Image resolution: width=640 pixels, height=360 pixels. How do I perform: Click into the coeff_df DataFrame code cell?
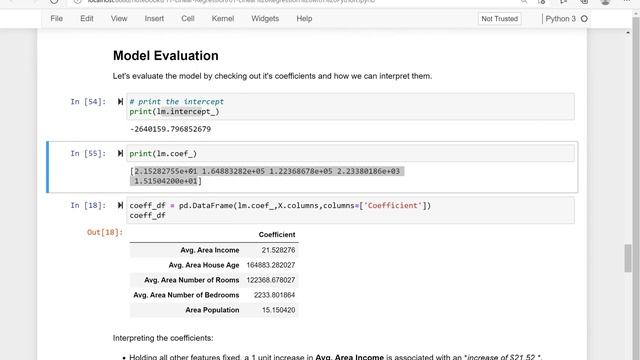pos(350,210)
